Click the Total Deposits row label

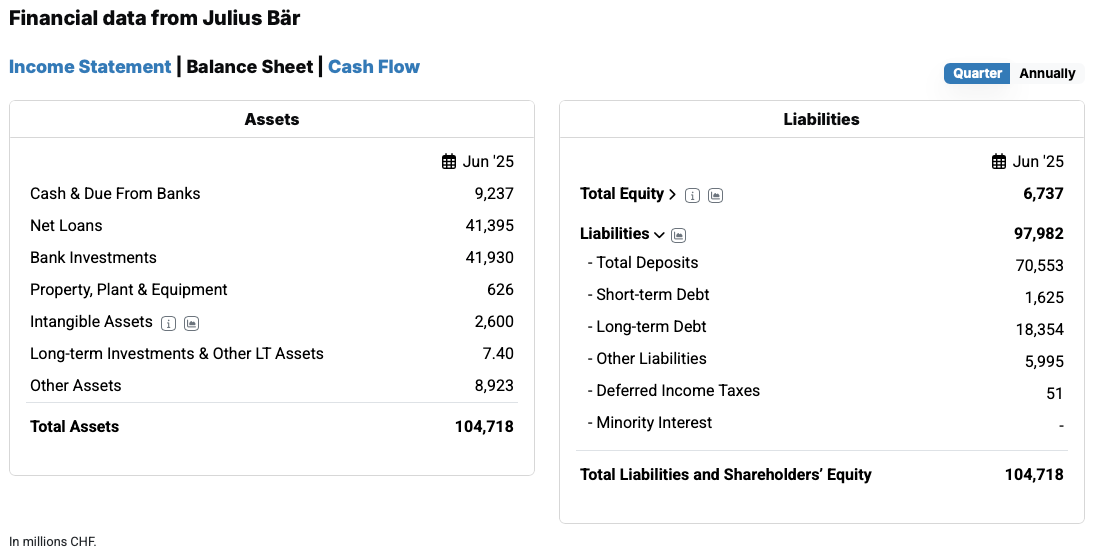tap(647, 263)
